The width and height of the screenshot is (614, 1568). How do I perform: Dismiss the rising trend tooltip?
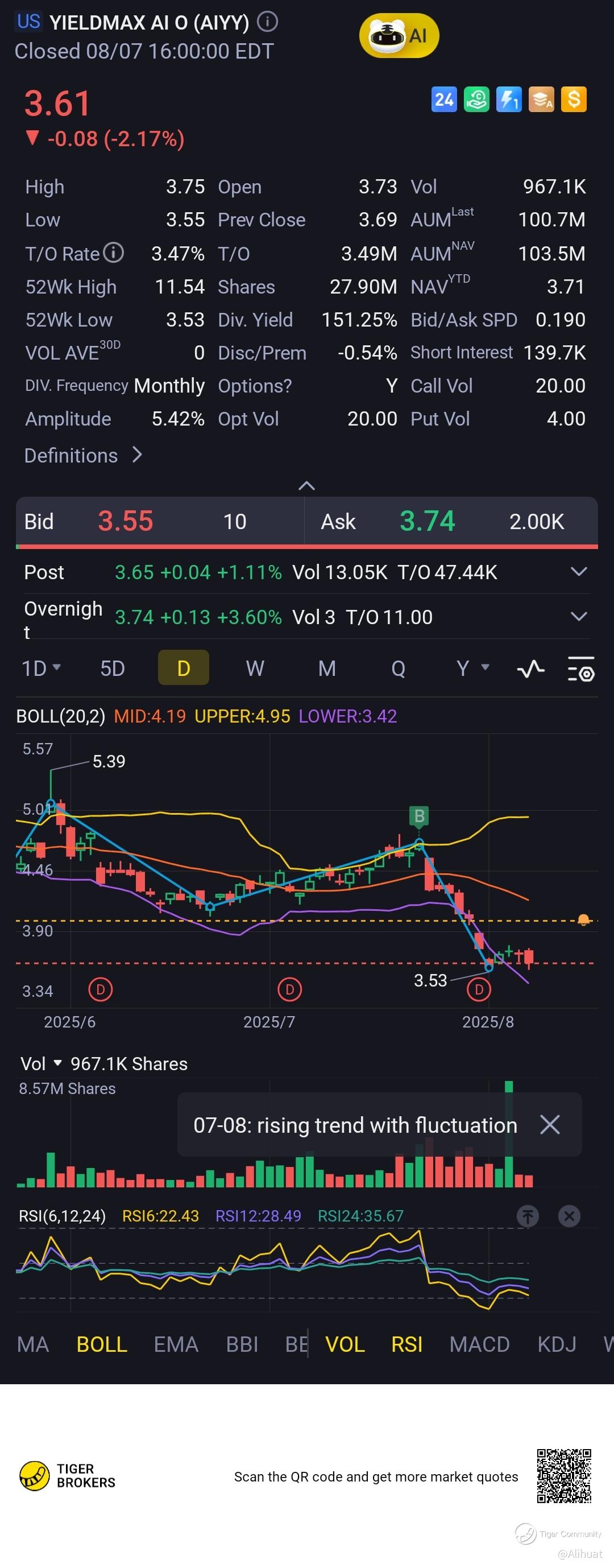pos(550,1125)
